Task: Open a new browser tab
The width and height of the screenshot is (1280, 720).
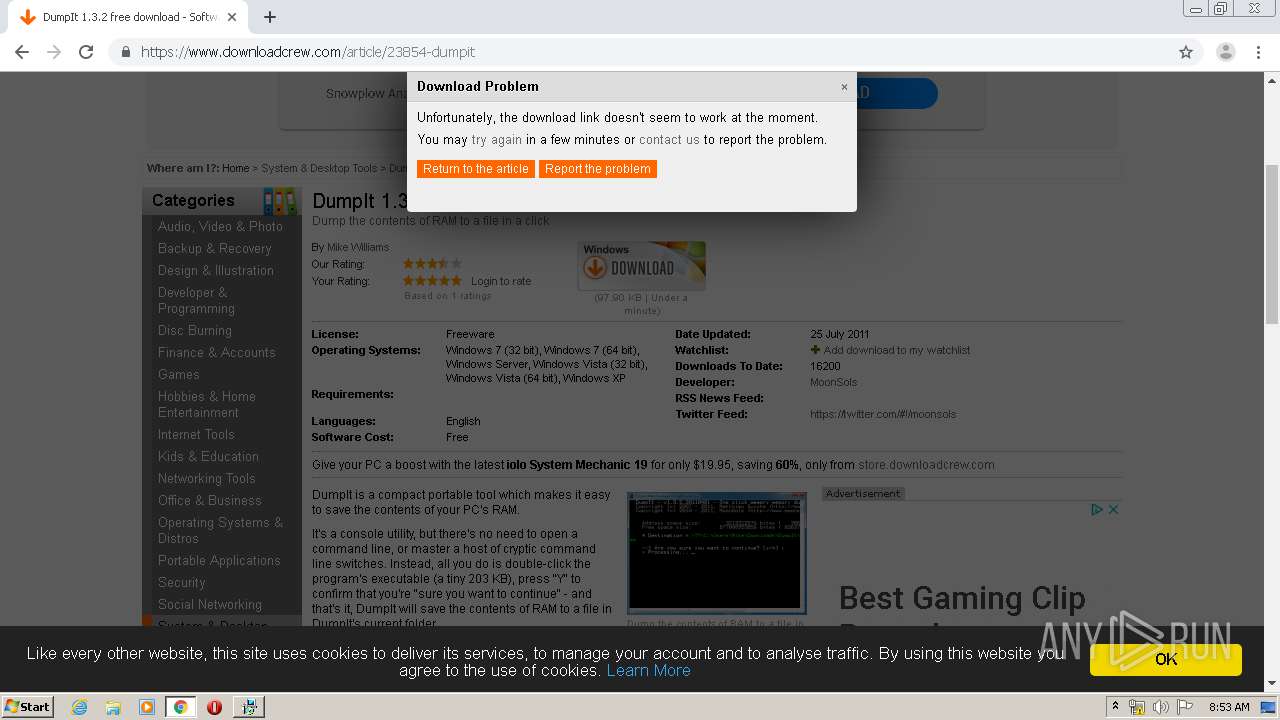Action: (x=270, y=17)
